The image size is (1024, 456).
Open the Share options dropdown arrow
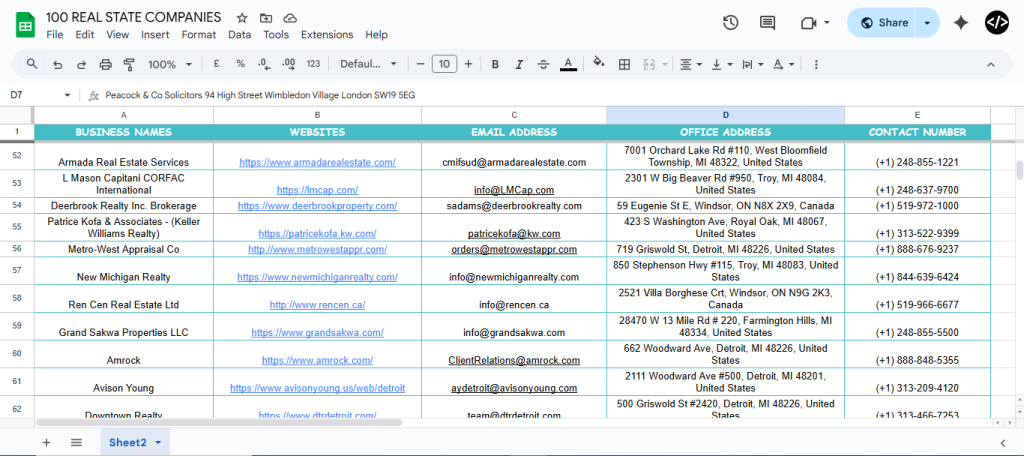pos(927,23)
